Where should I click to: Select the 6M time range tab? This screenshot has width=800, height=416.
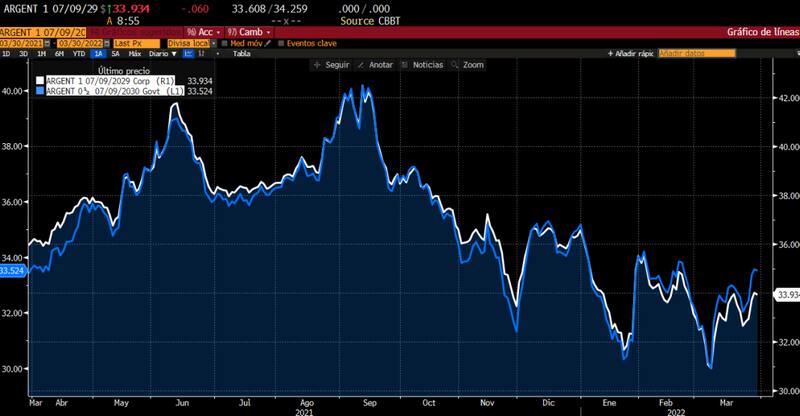59,53
